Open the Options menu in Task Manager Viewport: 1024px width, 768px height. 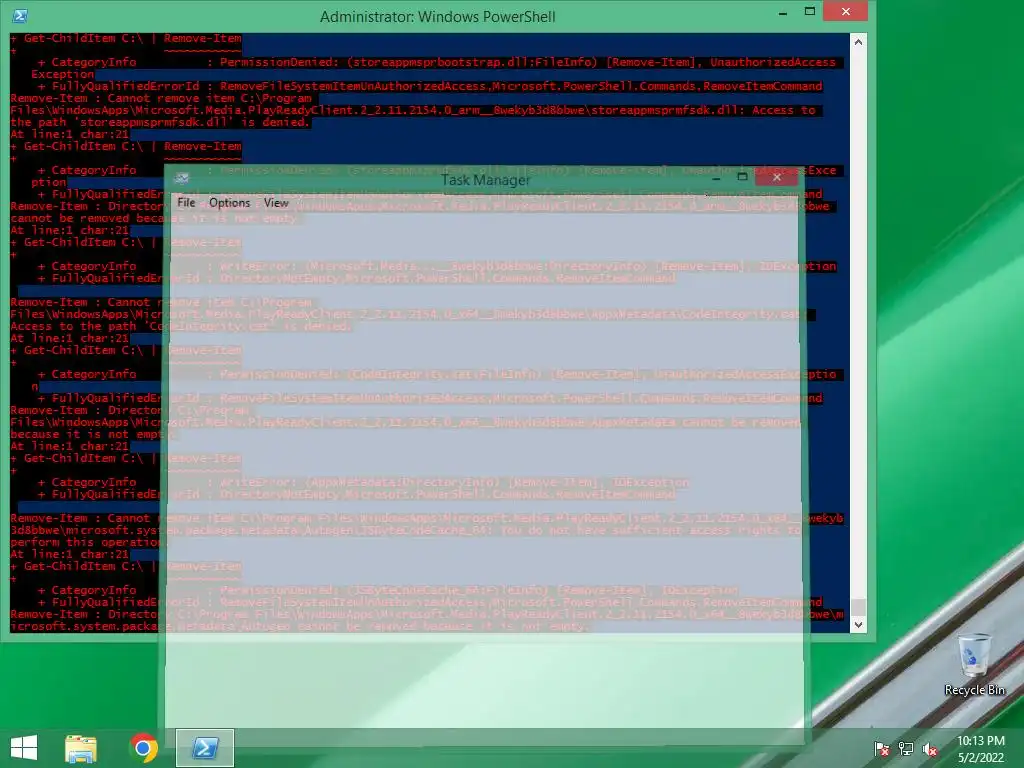(229, 202)
